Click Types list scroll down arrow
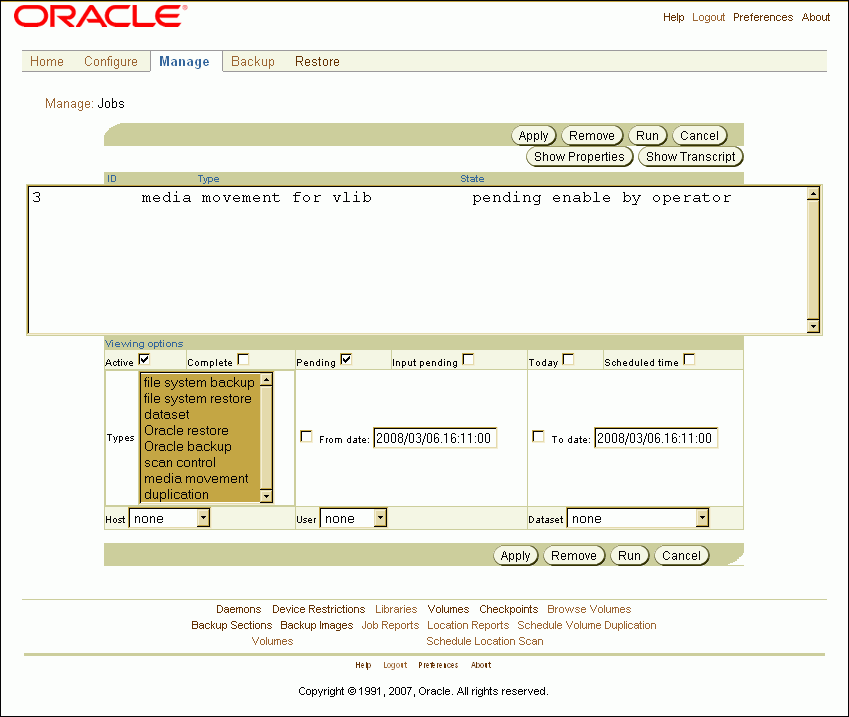This screenshot has width=849, height=717. click(x=266, y=496)
